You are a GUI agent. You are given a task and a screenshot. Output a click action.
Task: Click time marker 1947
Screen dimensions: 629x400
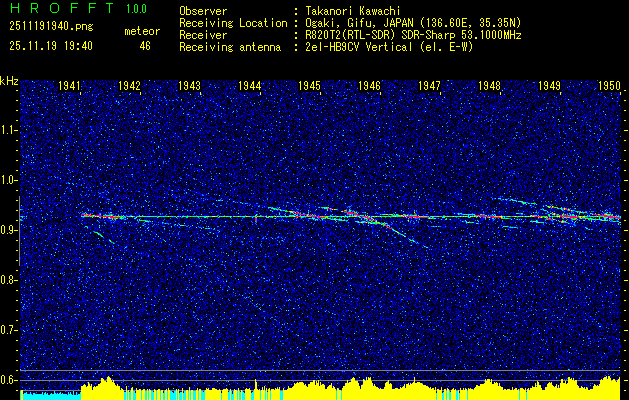(x=429, y=85)
